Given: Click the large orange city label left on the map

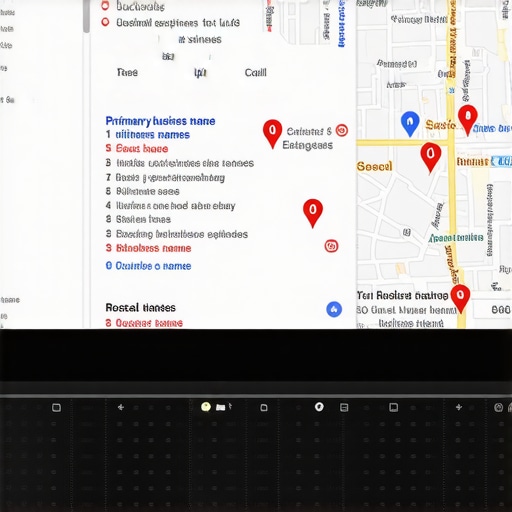Looking at the screenshot, I should click(x=374, y=166).
